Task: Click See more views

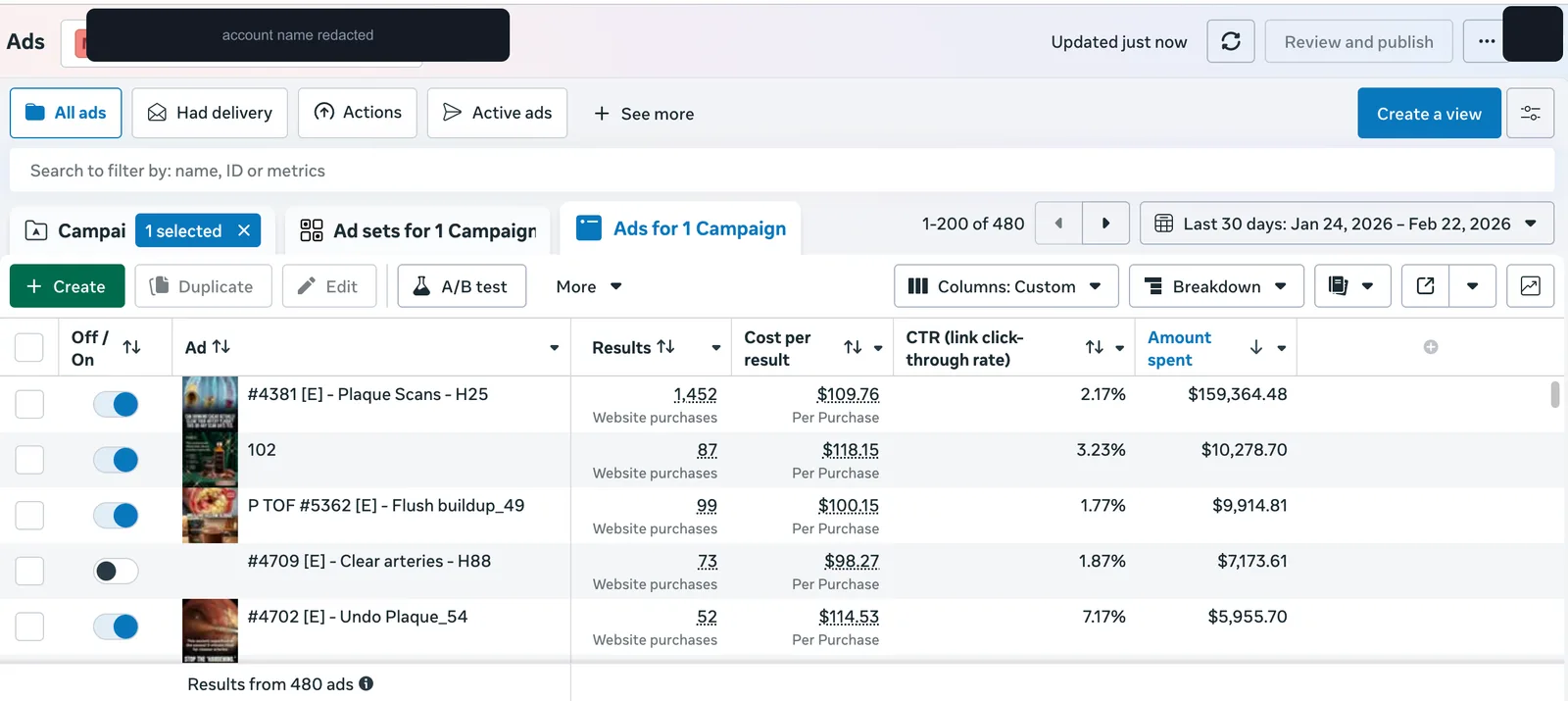Action: point(644,114)
